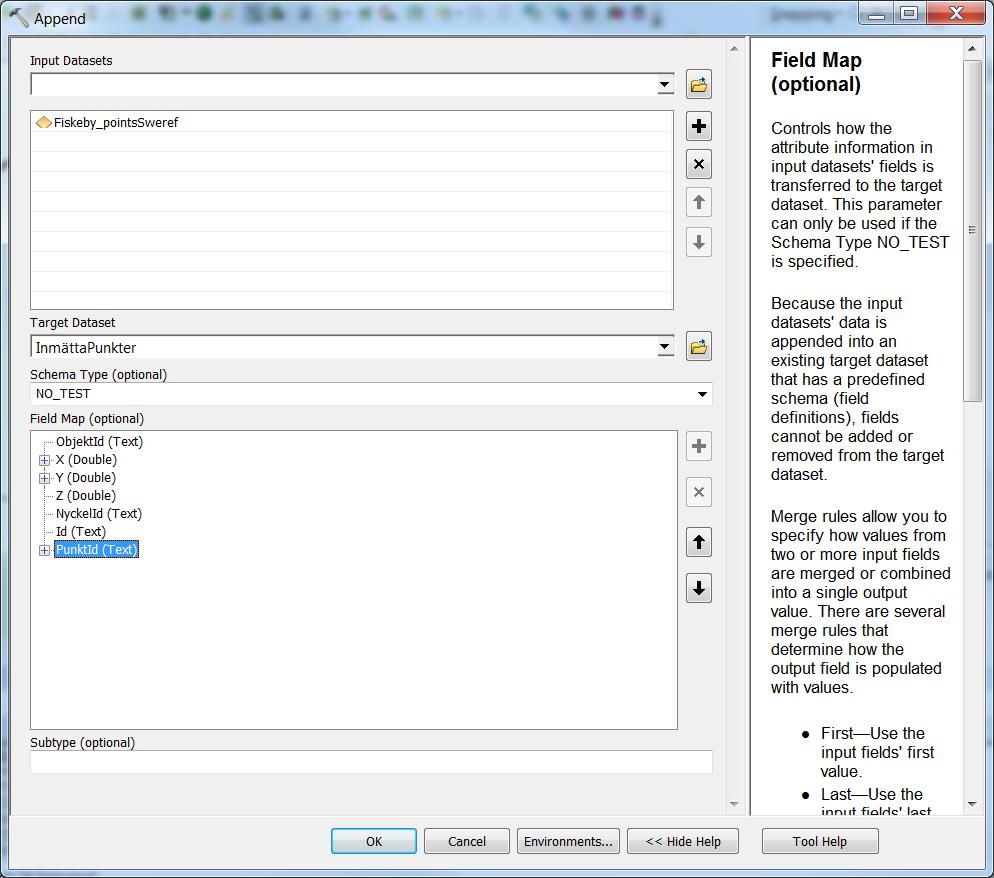Select Fiskeby_pointsSweref in input list

[x=116, y=122]
